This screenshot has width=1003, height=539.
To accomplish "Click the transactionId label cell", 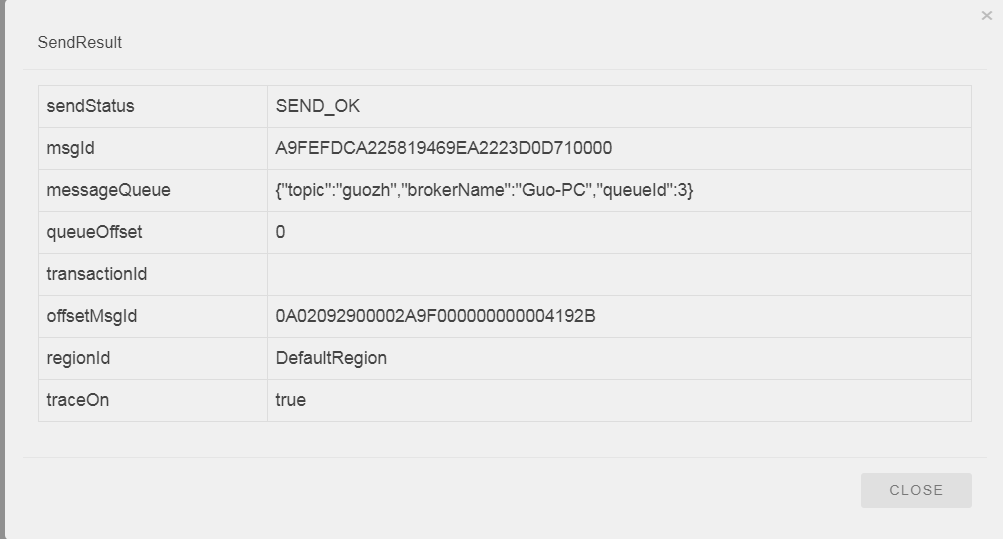I will point(153,274).
